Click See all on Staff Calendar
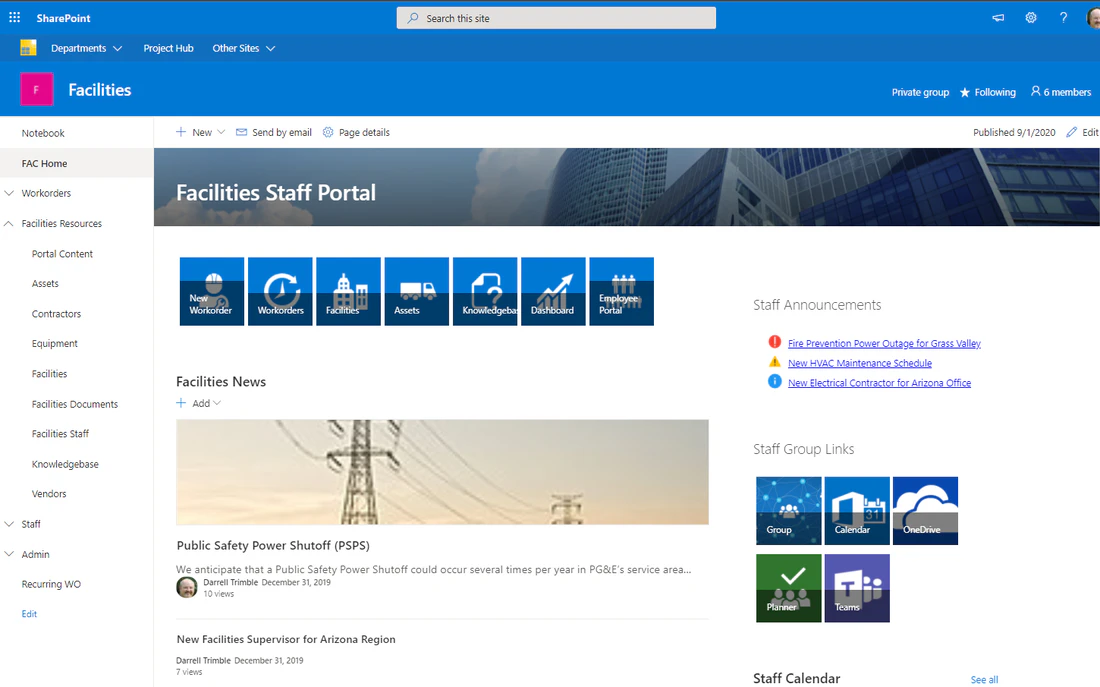This screenshot has height=687, width=1100. (x=984, y=679)
